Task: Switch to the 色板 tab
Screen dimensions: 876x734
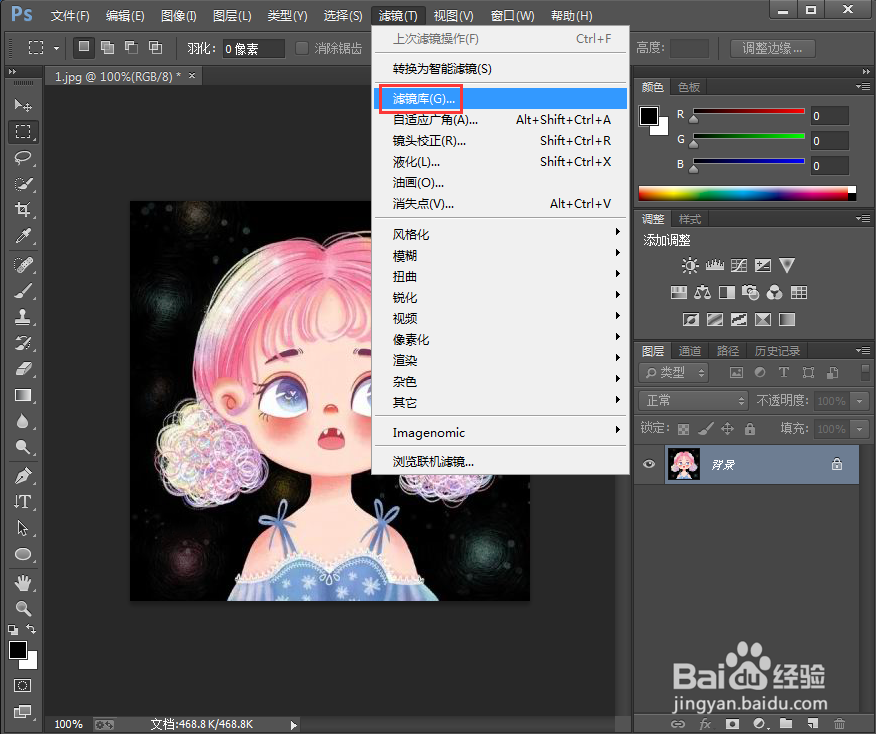Action: [x=688, y=87]
